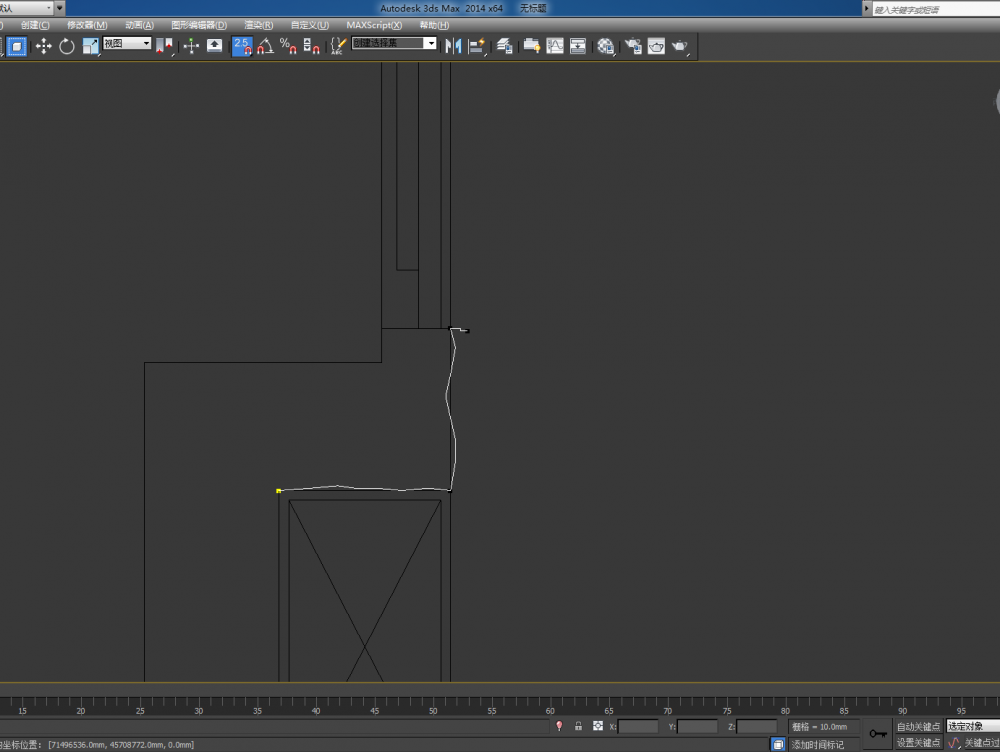Click the Mirror tool icon
The height and width of the screenshot is (752, 1000).
pos(453,46)
